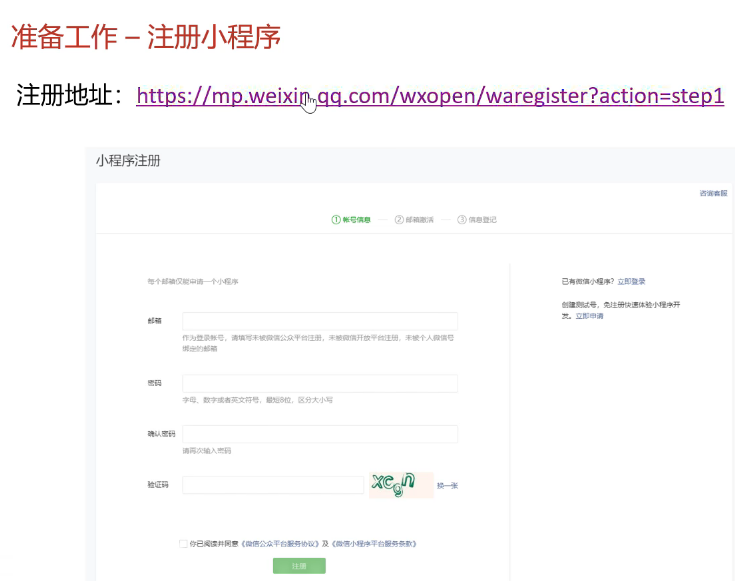Open the 微信小程序平台服务条款 link
Screen dimensions: 735x581
[374, 543]
